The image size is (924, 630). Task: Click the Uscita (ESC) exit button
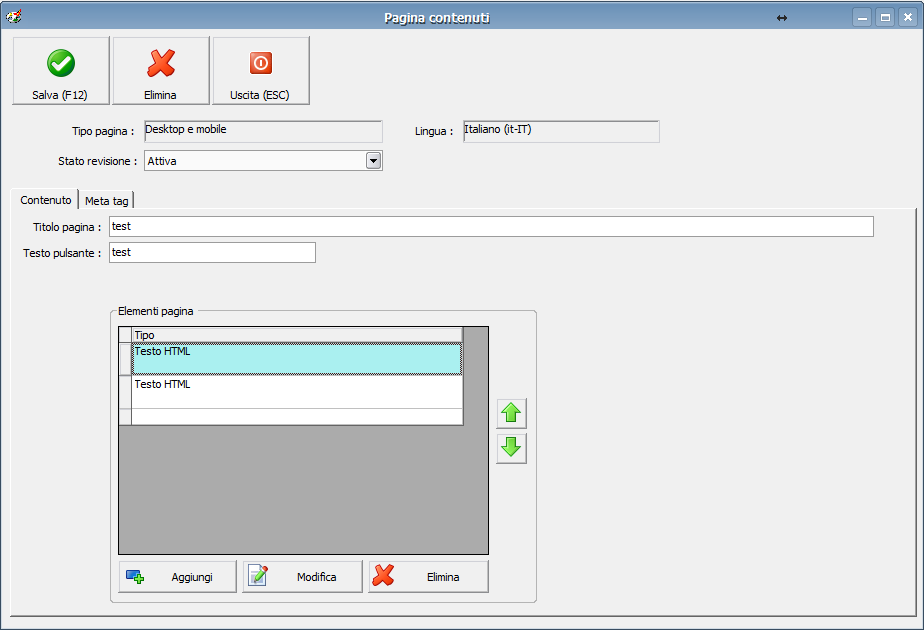point(261,71)
